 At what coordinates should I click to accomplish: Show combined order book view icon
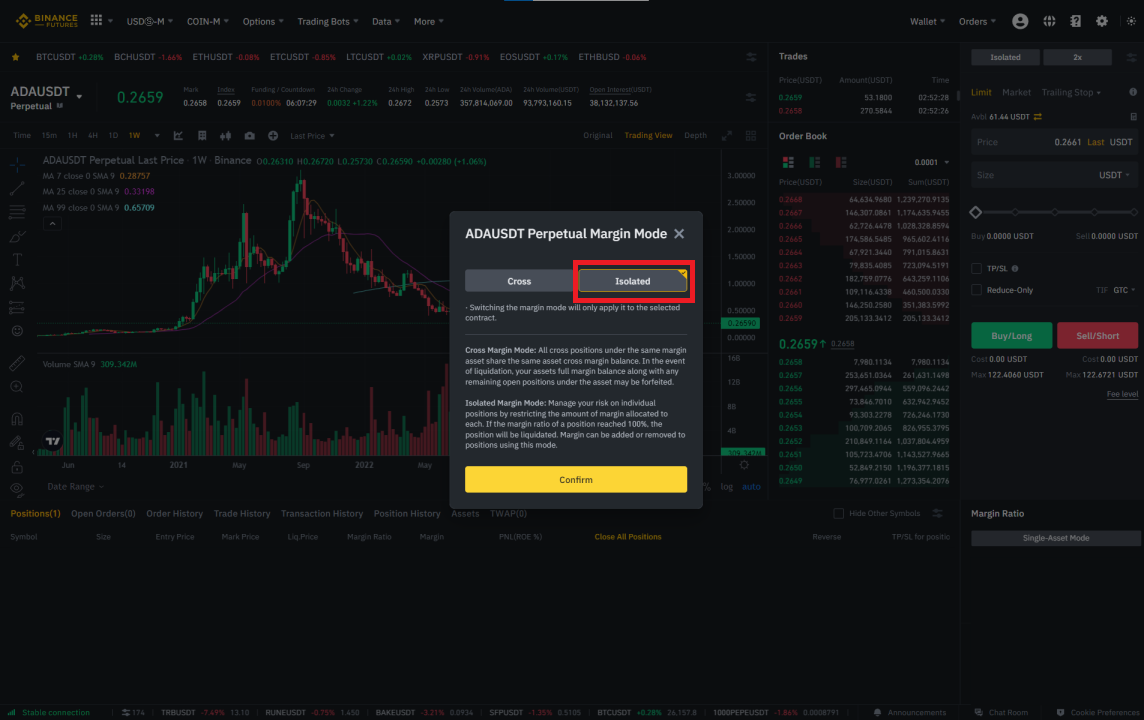(x=788, y=162)
